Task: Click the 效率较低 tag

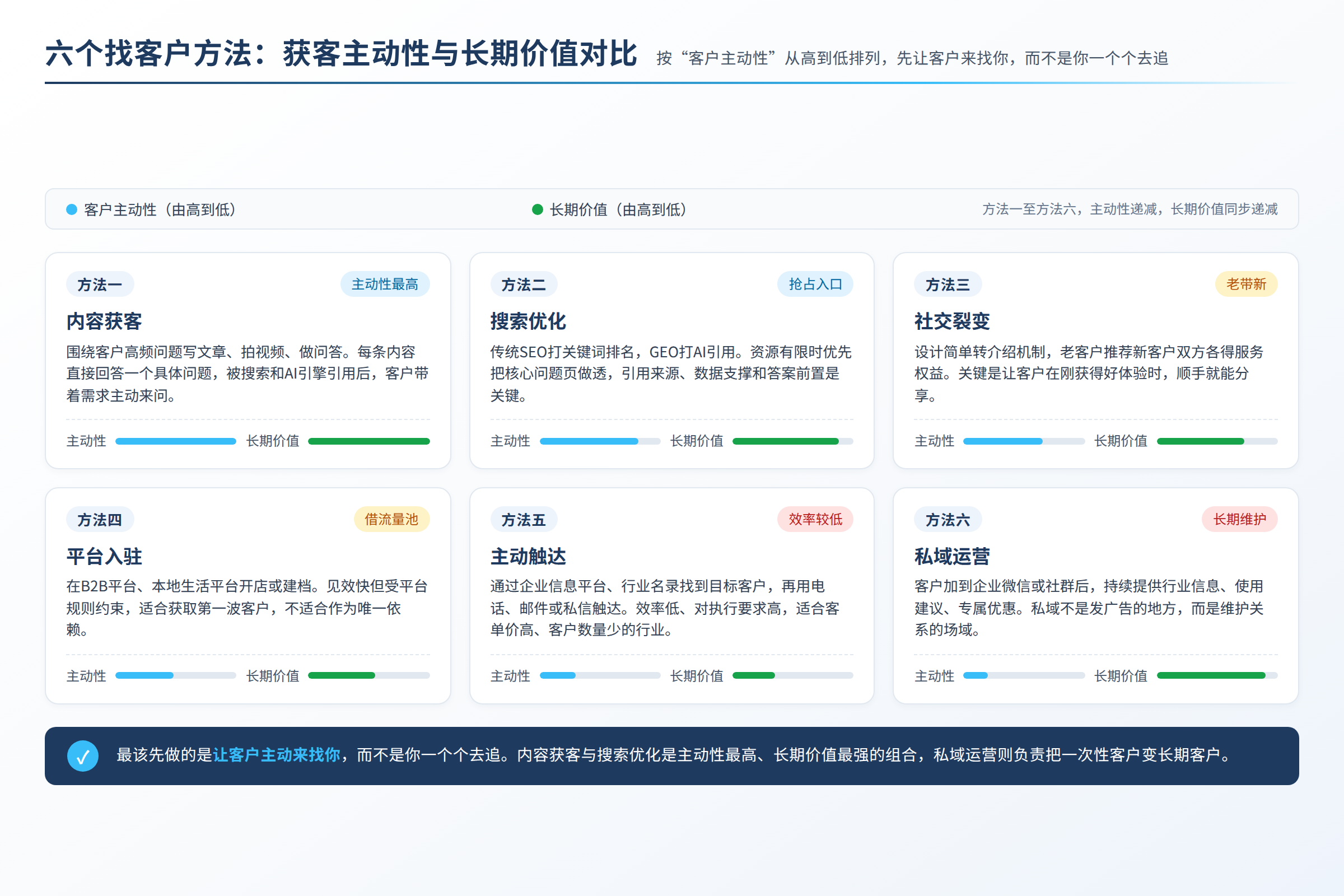Action: coord(815,520)
